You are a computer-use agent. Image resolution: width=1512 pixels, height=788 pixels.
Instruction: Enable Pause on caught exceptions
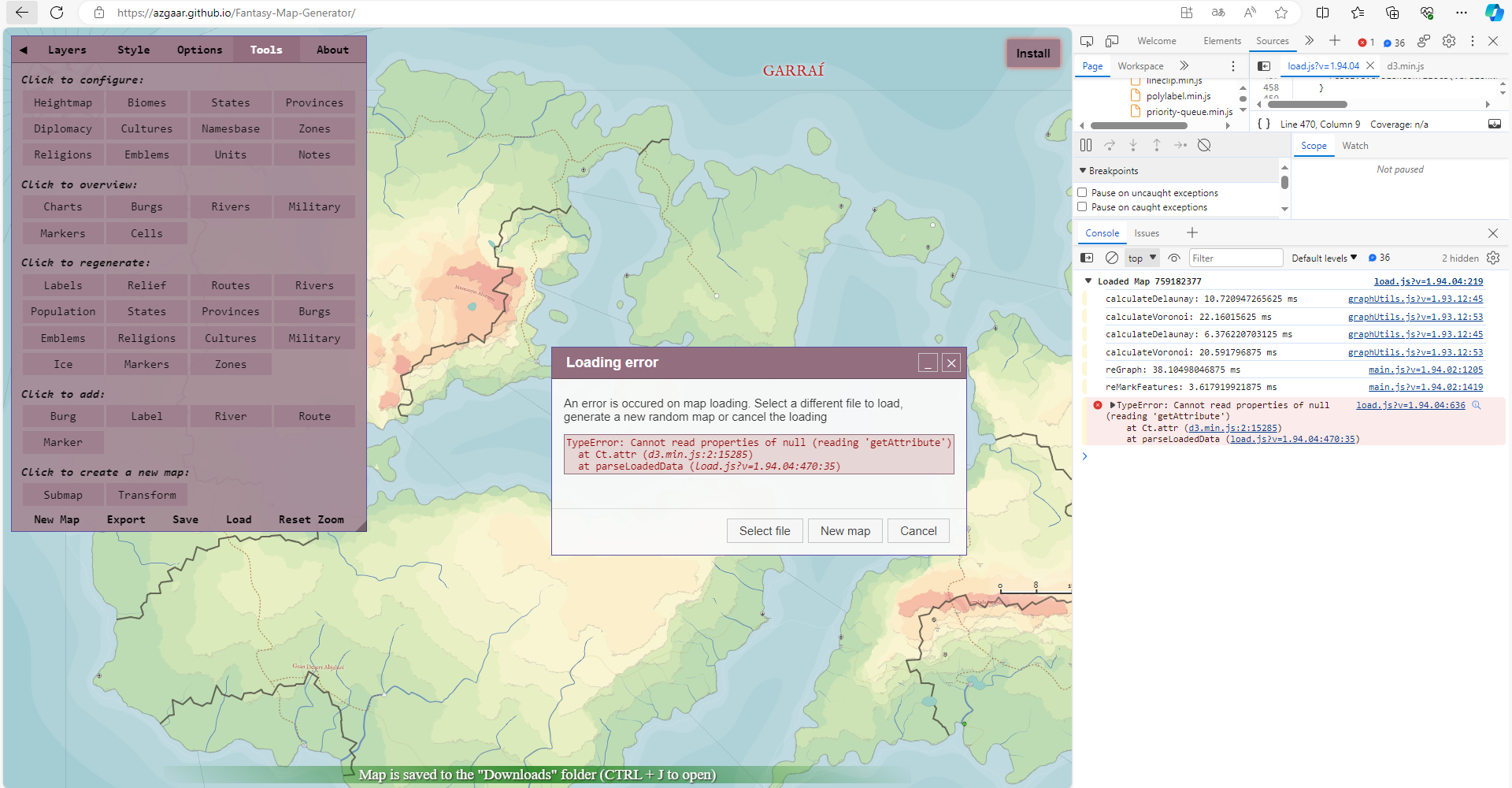(1083, 206)
